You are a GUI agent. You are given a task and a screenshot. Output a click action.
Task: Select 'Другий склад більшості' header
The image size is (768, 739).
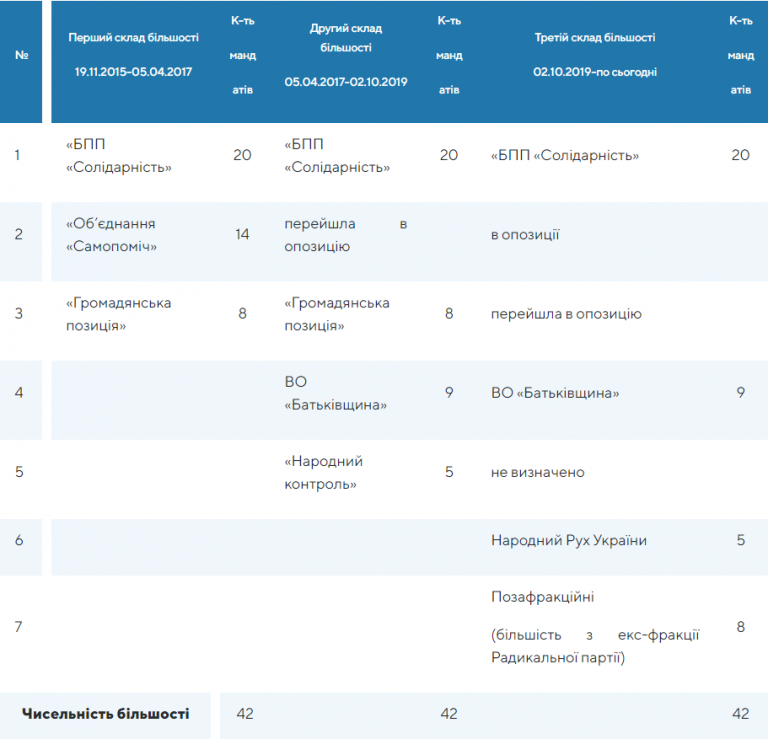pyautogui.click(x=346, y=38)
